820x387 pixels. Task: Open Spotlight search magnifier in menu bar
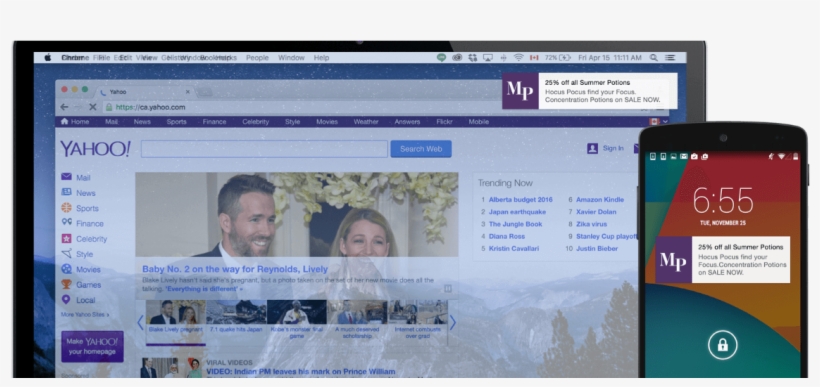[x=654, y=58]
